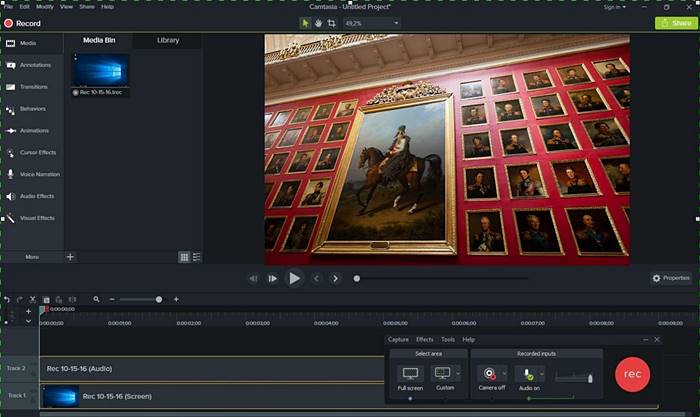Open Voice Narration in the sidebar

tap(39, 174)
